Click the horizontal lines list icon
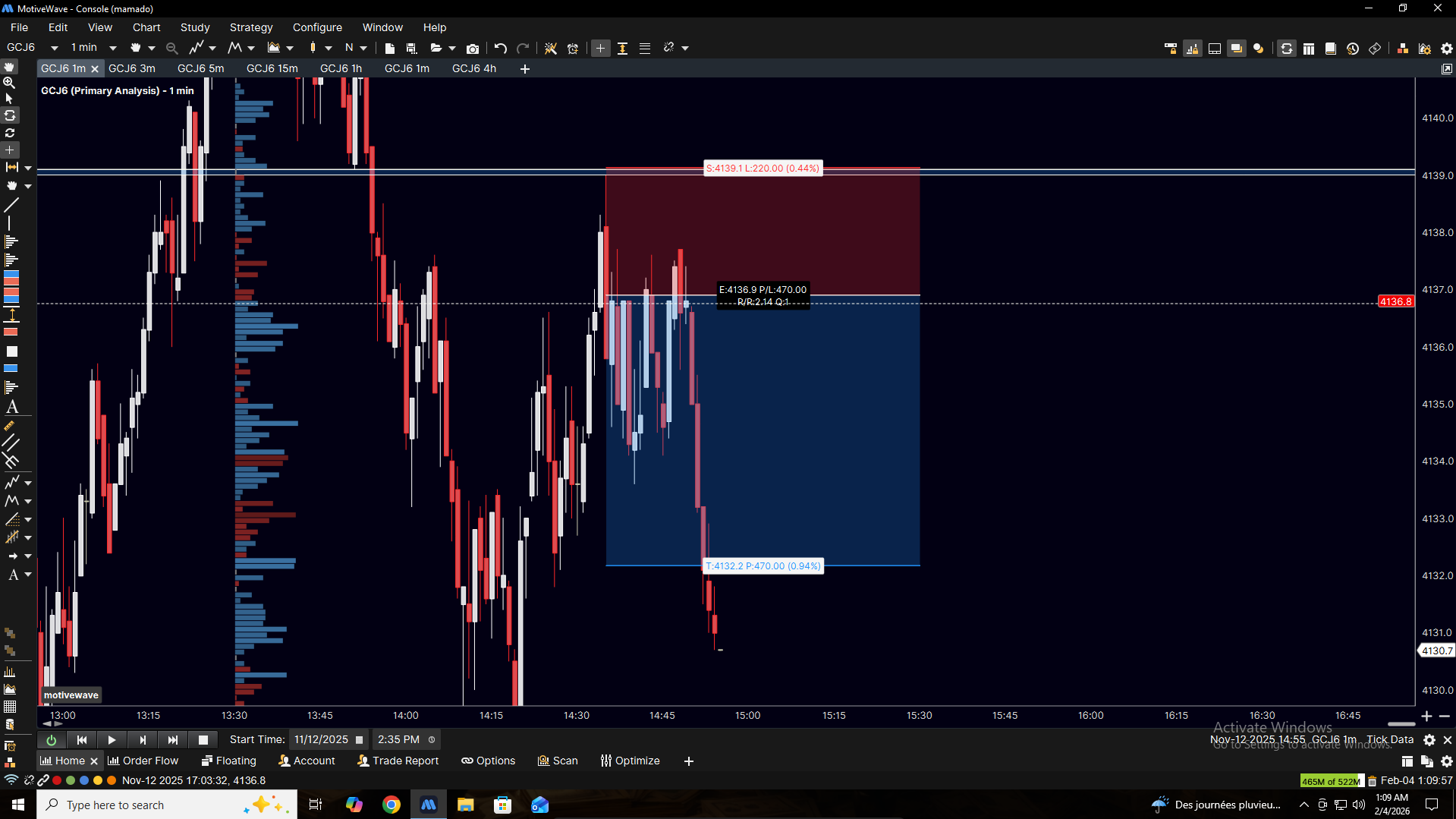Viewport: 1456px width, 819px height. pyautogui.click(x=645, y=48)
